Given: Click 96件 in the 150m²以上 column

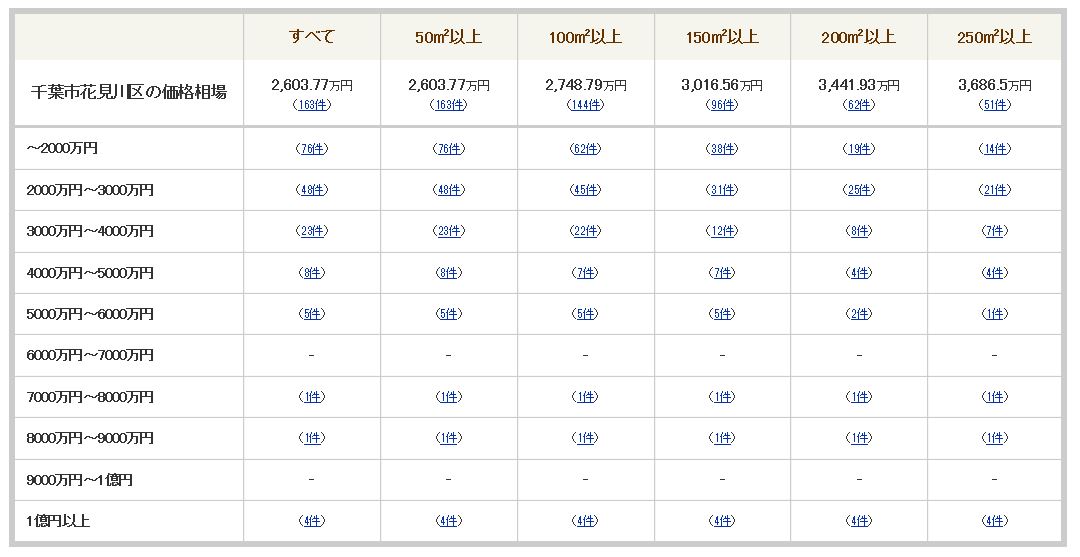Looking at the screenshot, I should (722, 105).
